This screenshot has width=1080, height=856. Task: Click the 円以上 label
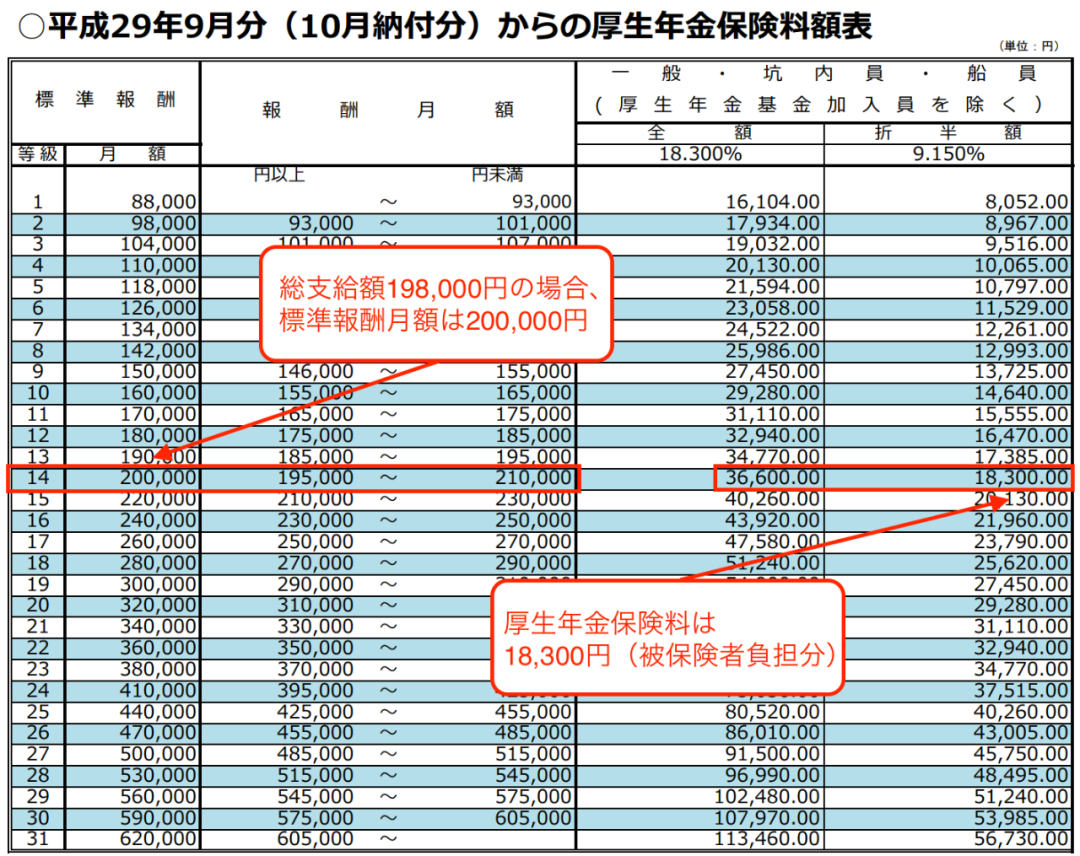click(279, 177)
